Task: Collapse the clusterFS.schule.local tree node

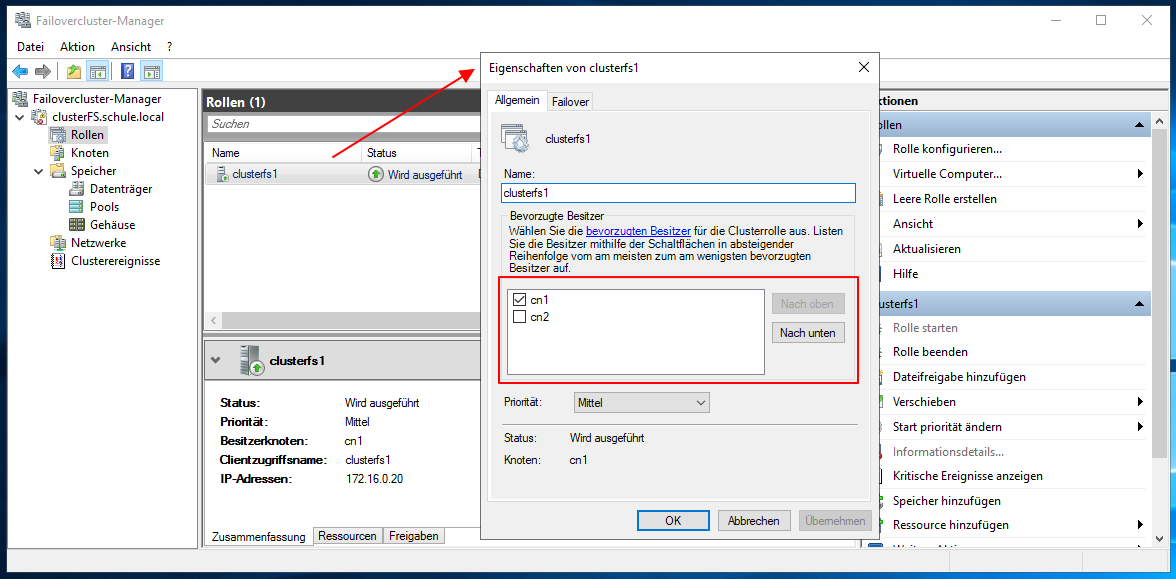Action: 20,115
